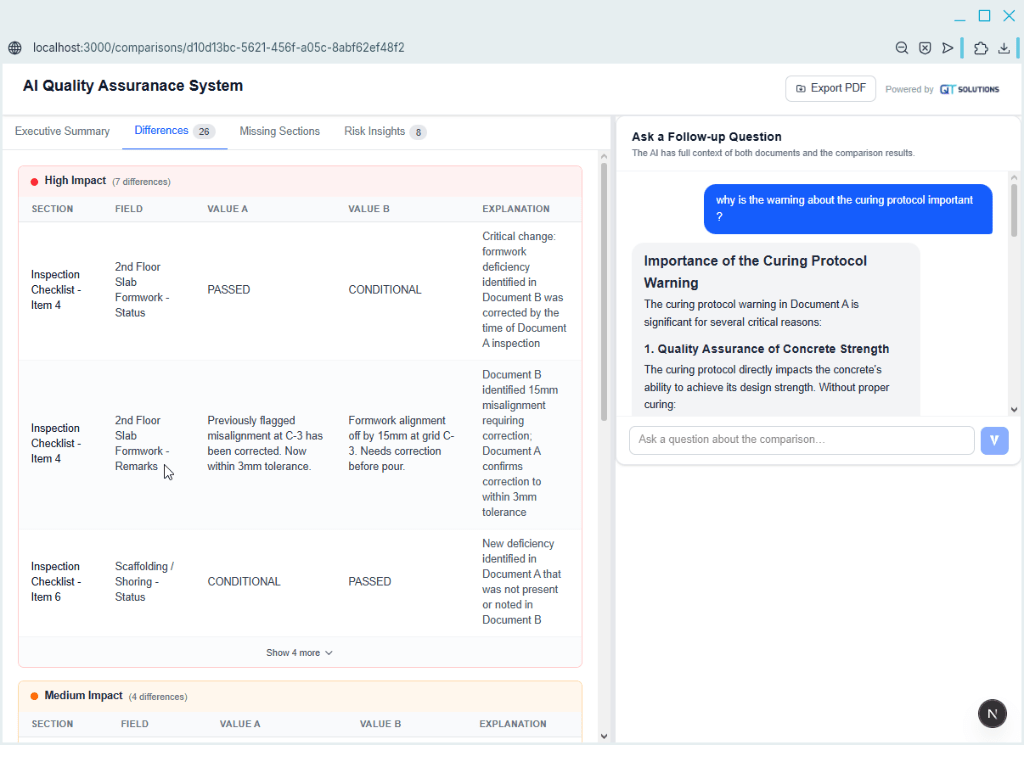
Task: Click the '(4 differences)' count label
Action: tap(157, 697)
